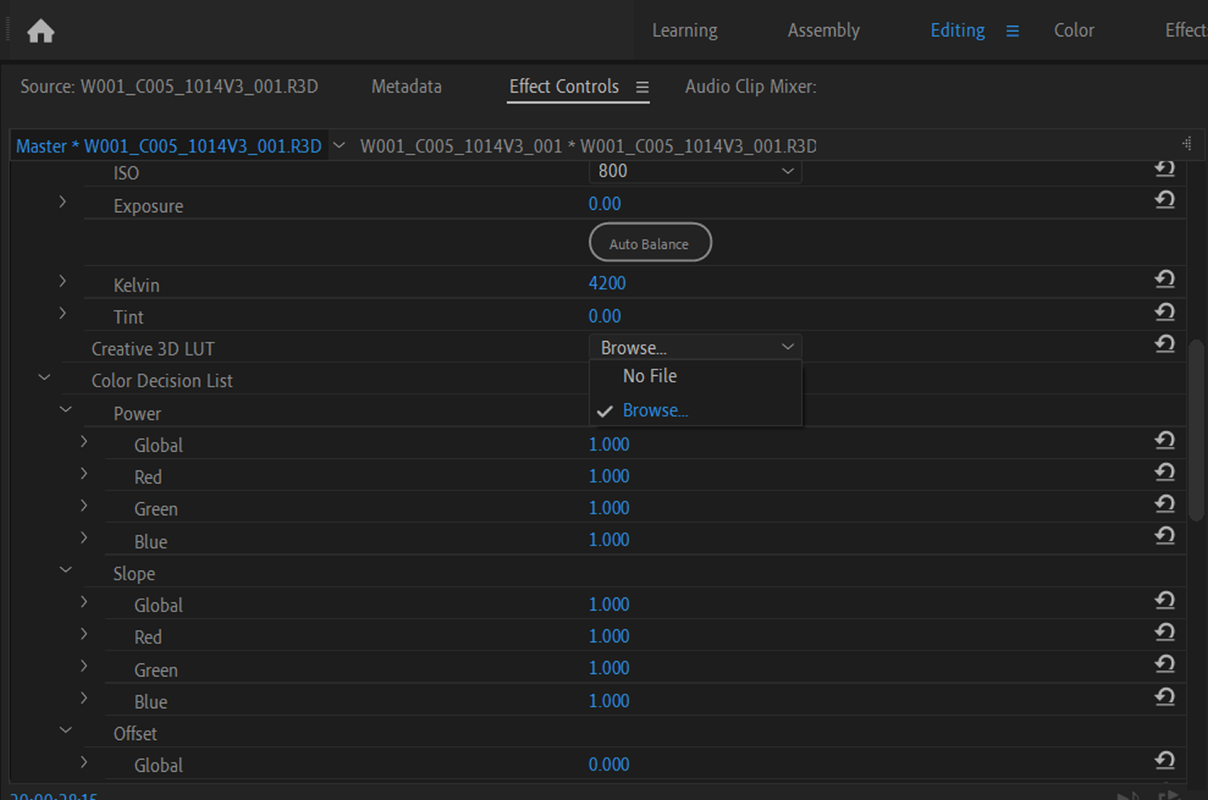Select the W001_C005_1014V3_001 sequence clip tab
The height and width of the screenshot is (800, 1208).
[588, 146]
